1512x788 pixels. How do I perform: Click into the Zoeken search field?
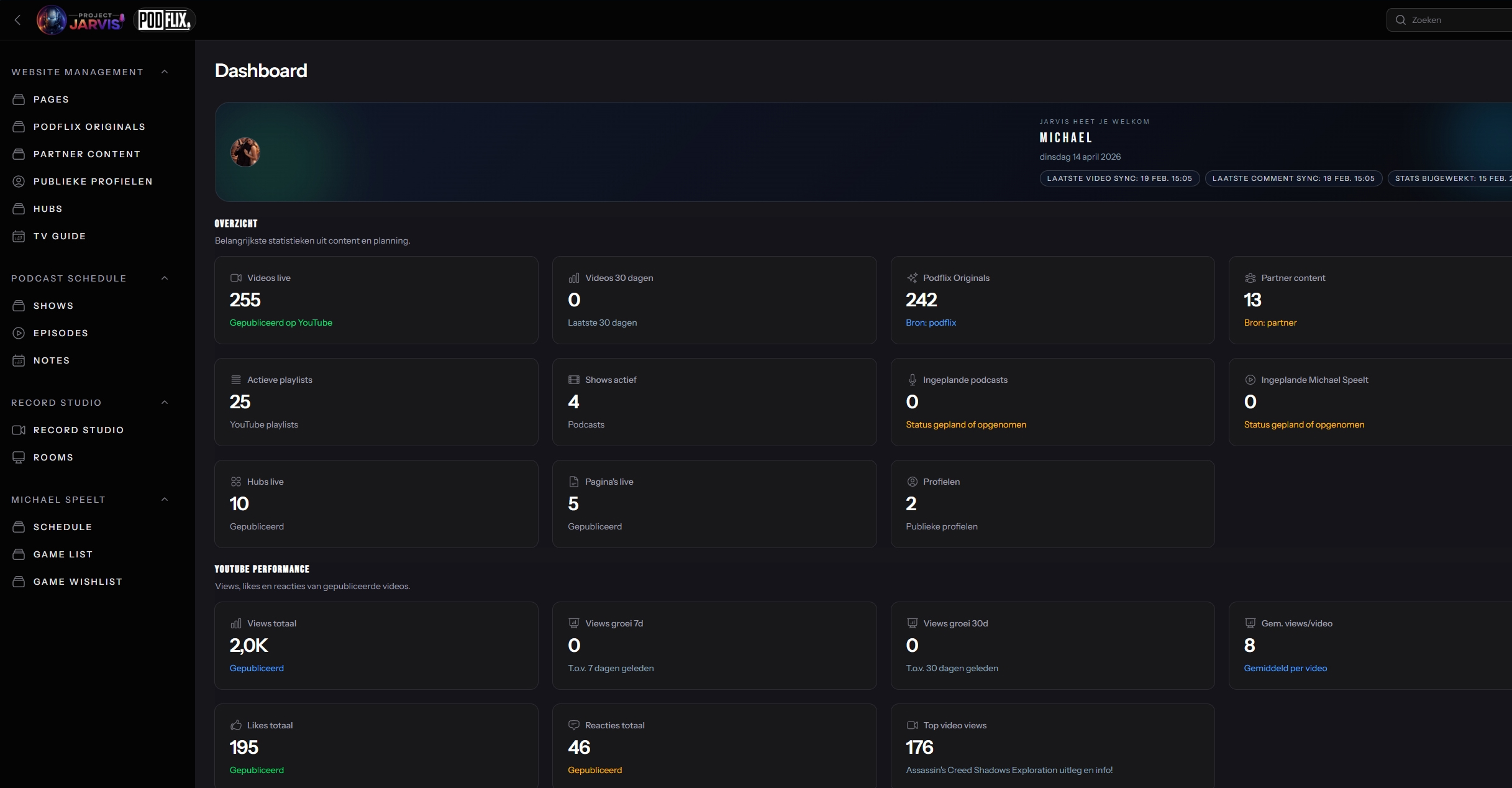coord(1454,20)
